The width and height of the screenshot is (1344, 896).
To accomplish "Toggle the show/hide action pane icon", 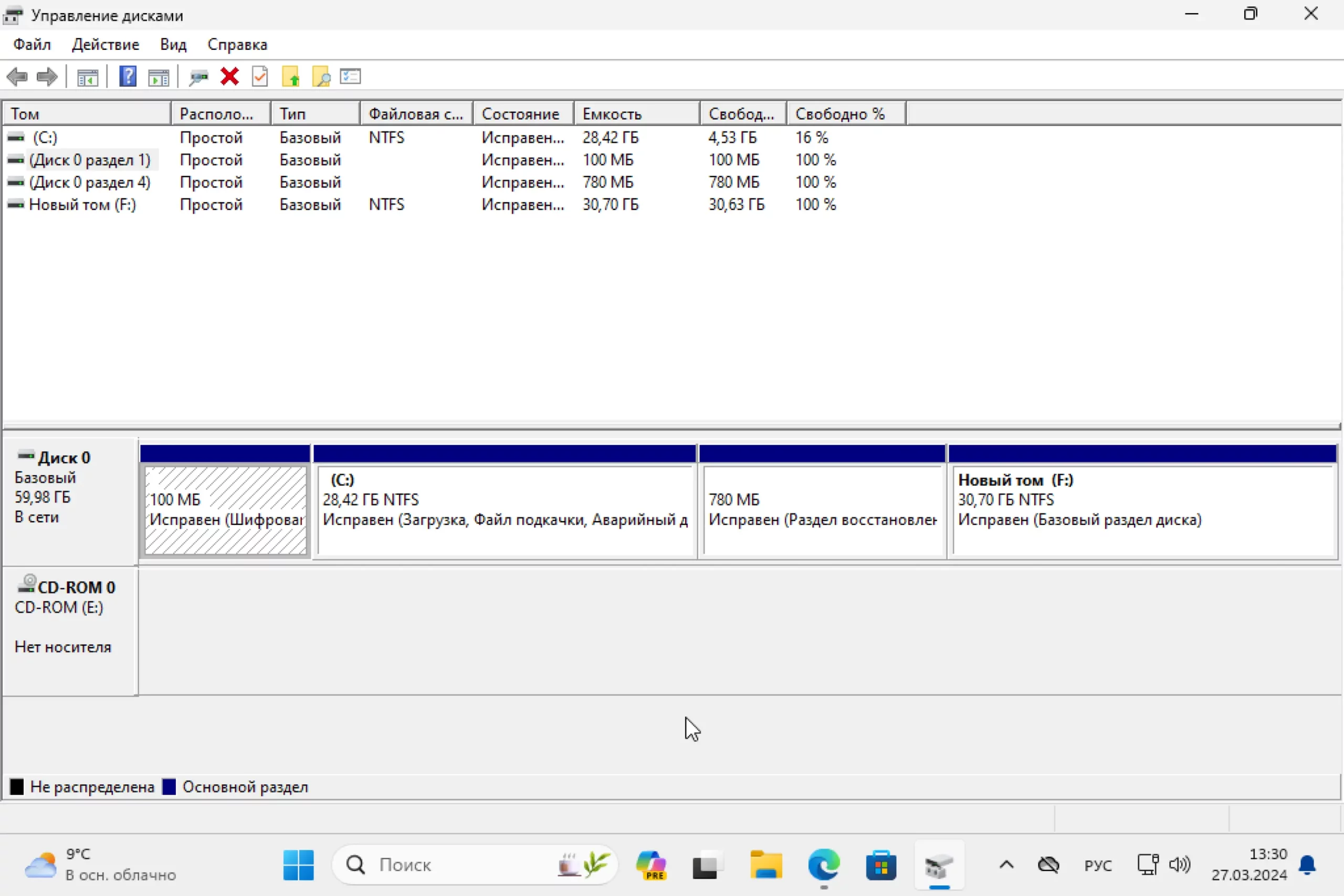I will coord(158,77).
